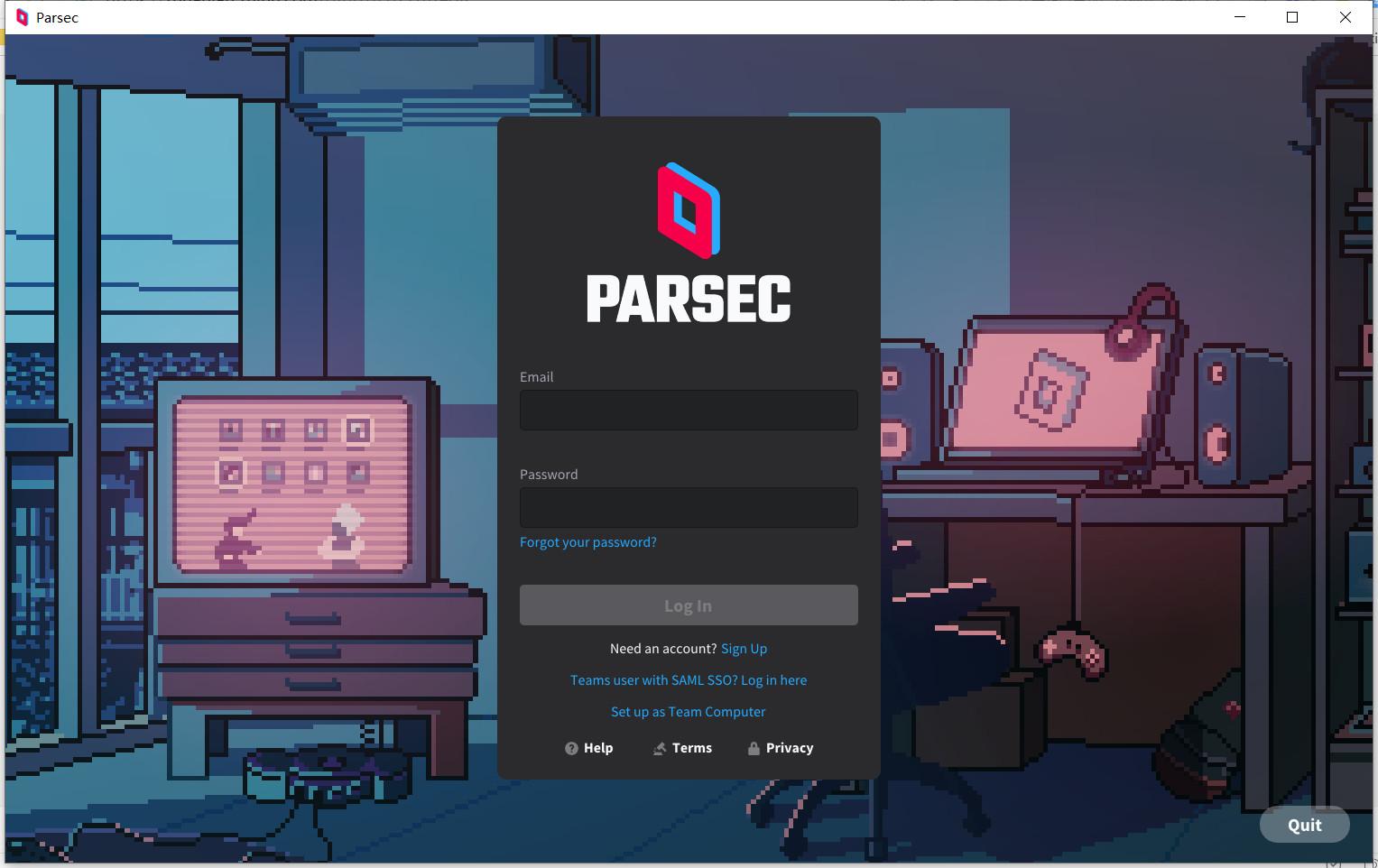Click inside the Email input field
Viewport: 1378px width, 868px height.
point(688,410)
